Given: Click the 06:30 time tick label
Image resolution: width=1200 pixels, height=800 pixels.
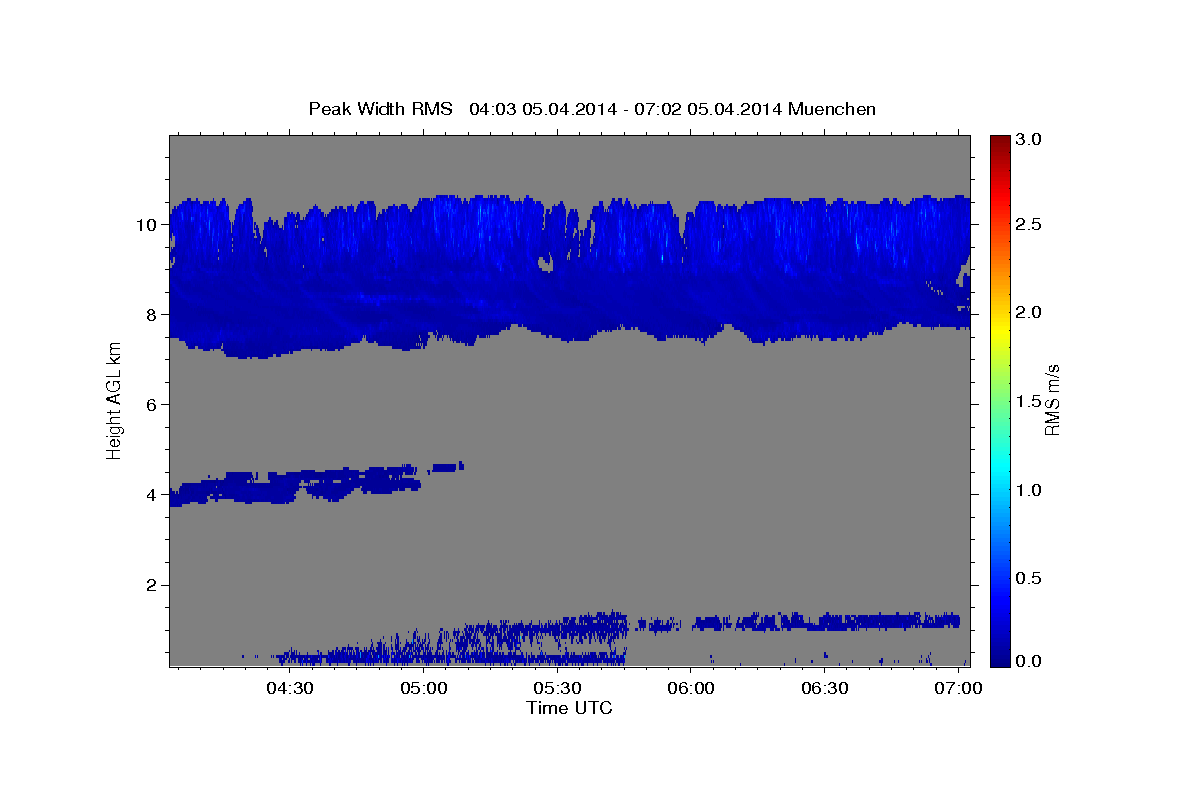Looking at the screenshot, I should coord(825,689).
